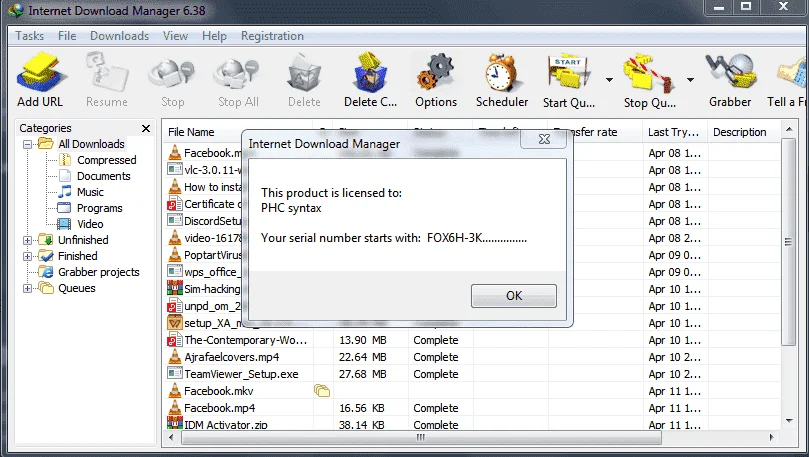The width and height of the screenshot is (809, 457).
Task: Click the vertical scrollbar down arrow
Action: point(789,421)
